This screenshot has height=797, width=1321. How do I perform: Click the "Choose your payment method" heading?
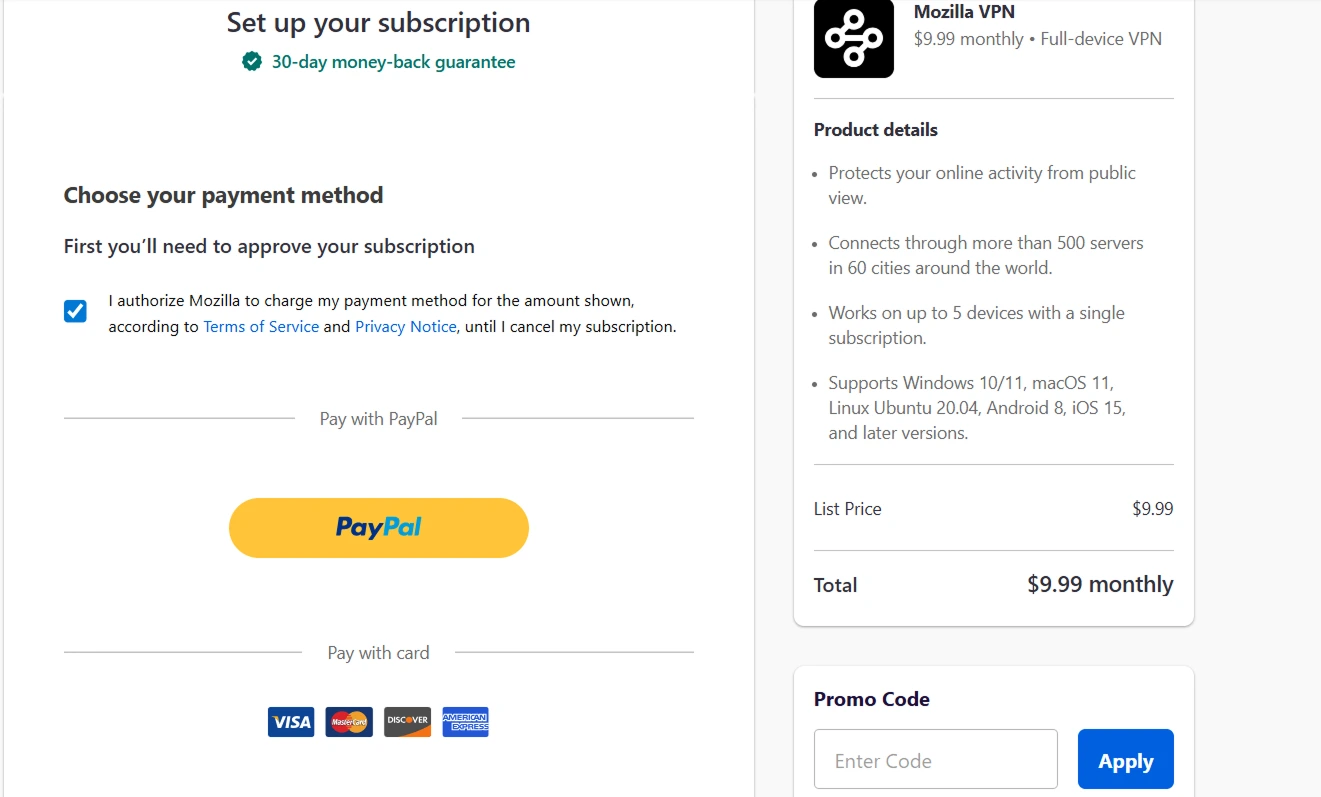[x=223, y=195]
